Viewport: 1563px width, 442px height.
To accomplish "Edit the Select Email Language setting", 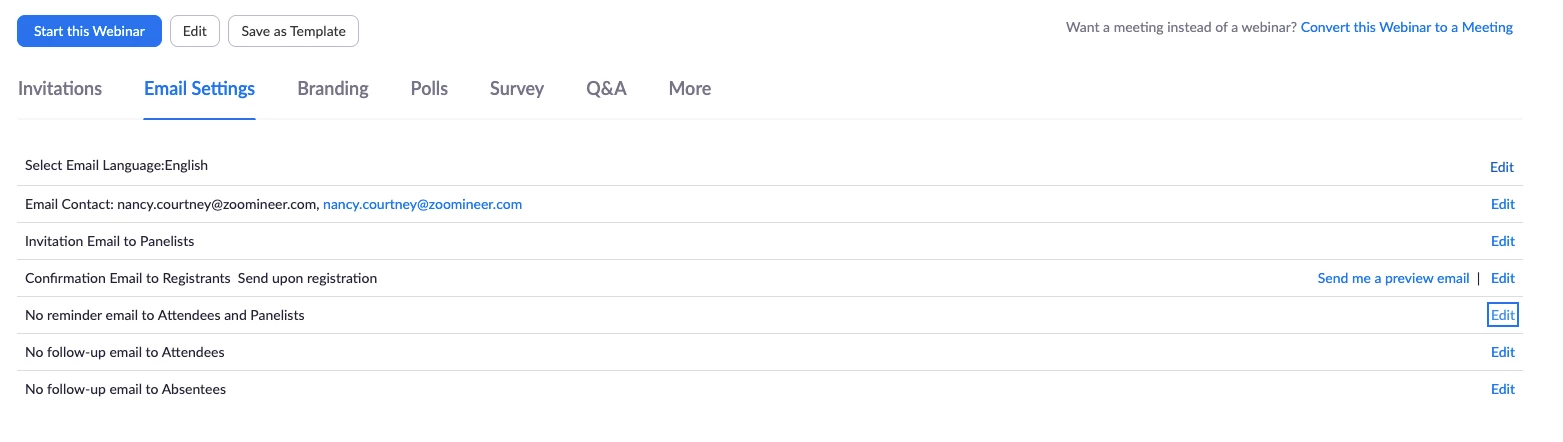I will [1502, 167].
